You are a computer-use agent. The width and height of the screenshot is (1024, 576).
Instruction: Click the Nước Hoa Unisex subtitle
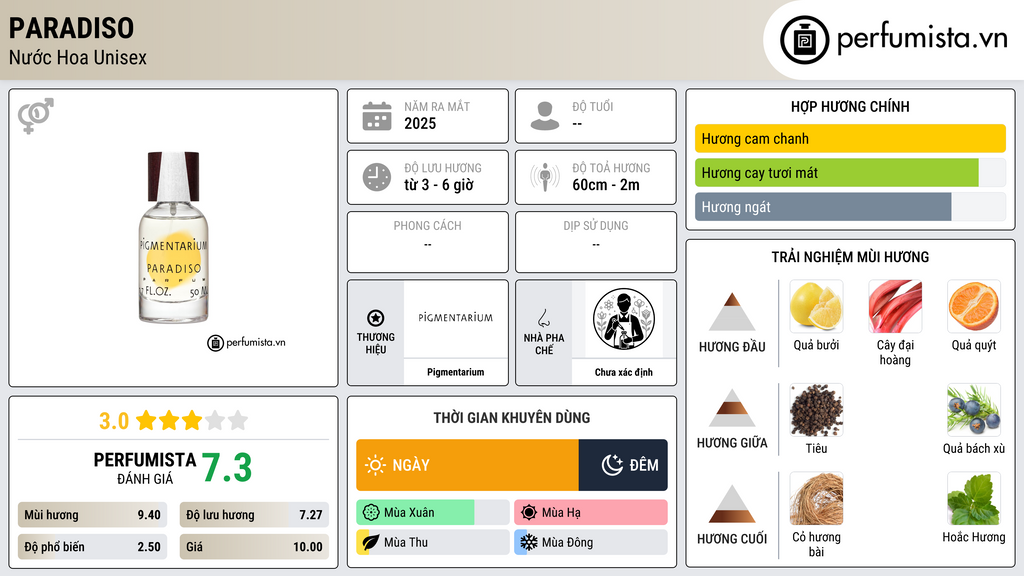pos(78,57)
